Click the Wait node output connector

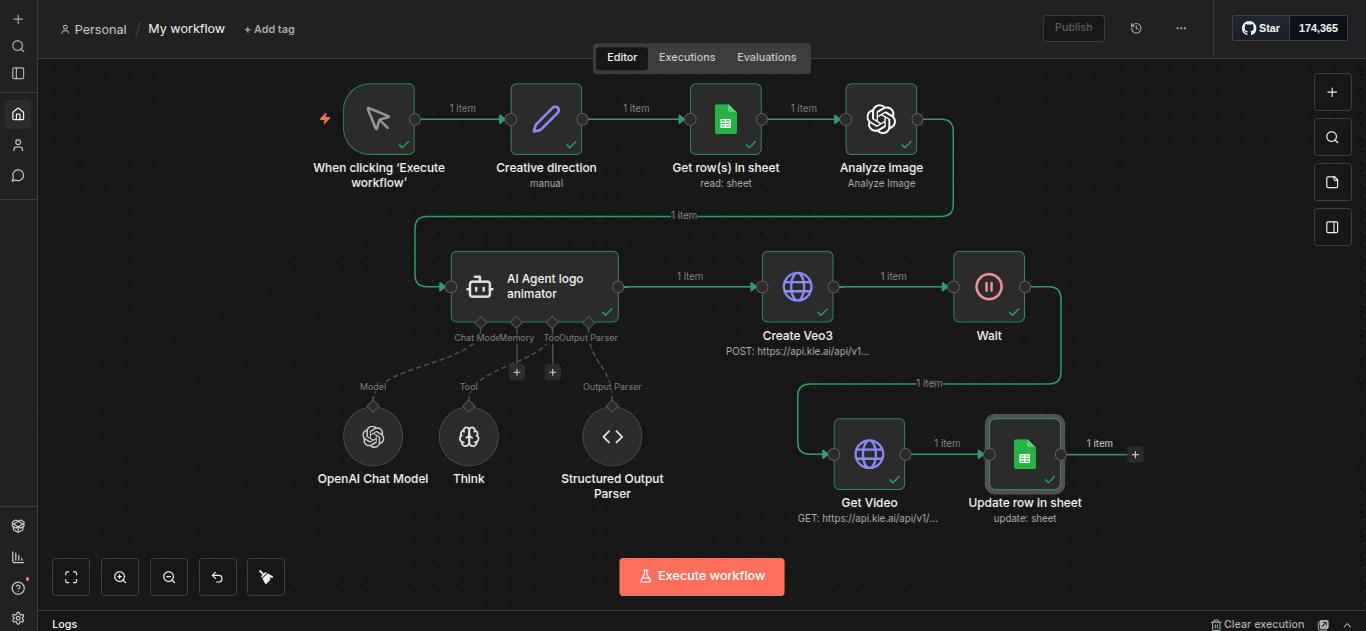1025,287
